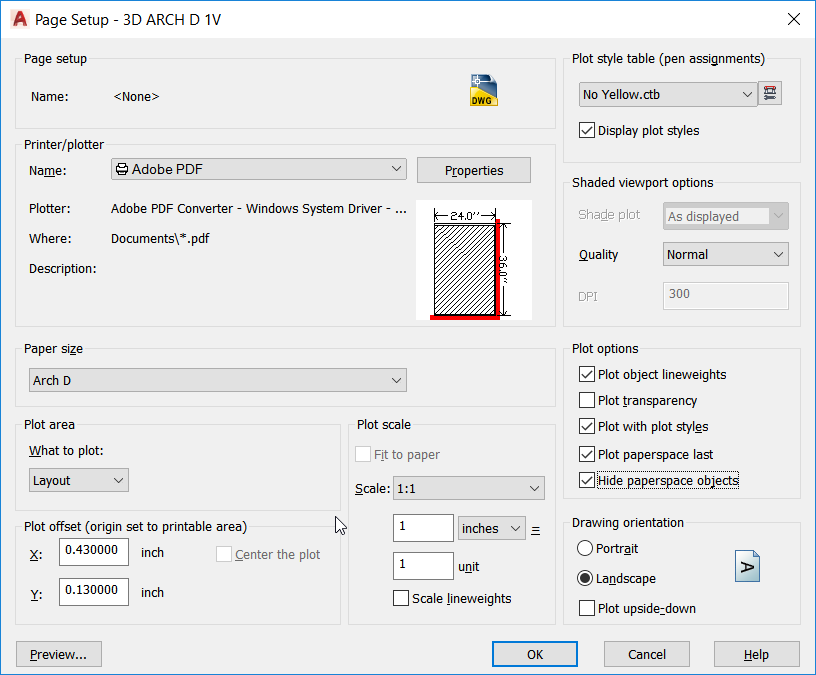The height and width of the screenshot is (675, 816).
Task: Click the DWG file icon in Page setup
Action: 483,90
